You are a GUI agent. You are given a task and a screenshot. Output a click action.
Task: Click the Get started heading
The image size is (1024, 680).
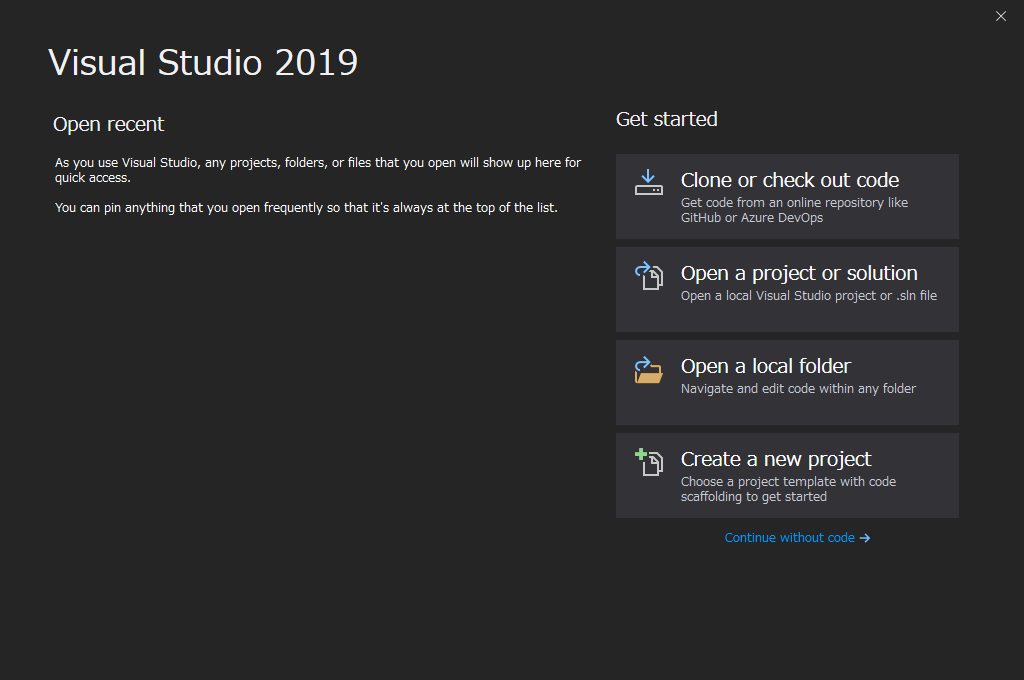pyautogui.click(x=666, y=119)
